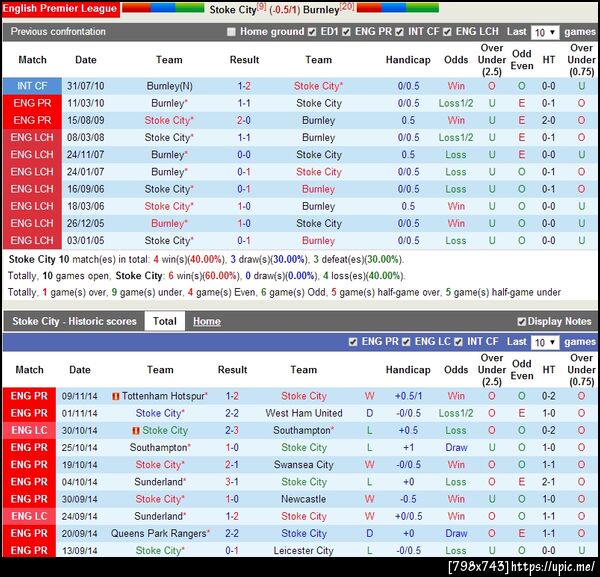
Task: Click the date 09/11/14
Action: (80, 396)
